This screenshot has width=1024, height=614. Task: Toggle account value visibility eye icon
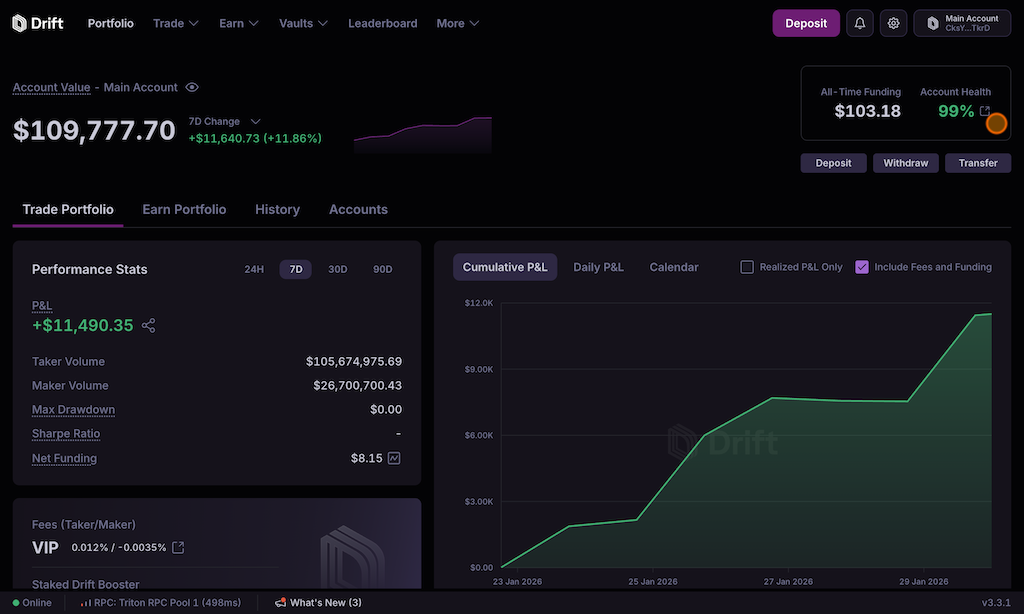(192, 88)
